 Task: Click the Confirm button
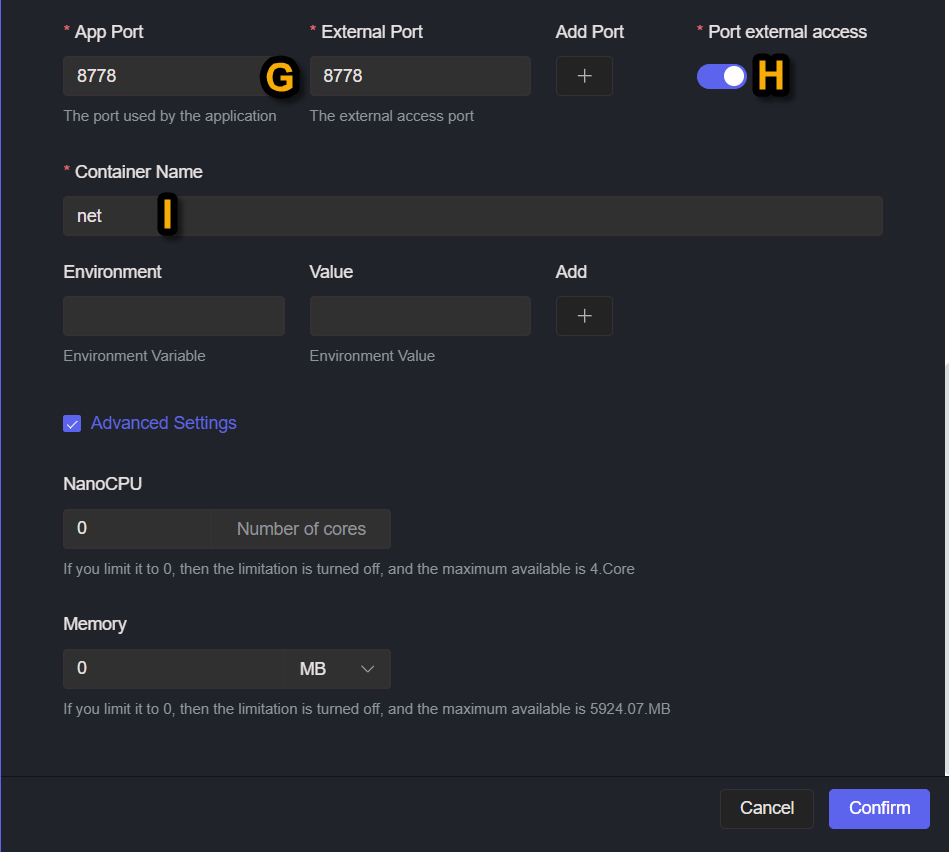tap(879, 808)
